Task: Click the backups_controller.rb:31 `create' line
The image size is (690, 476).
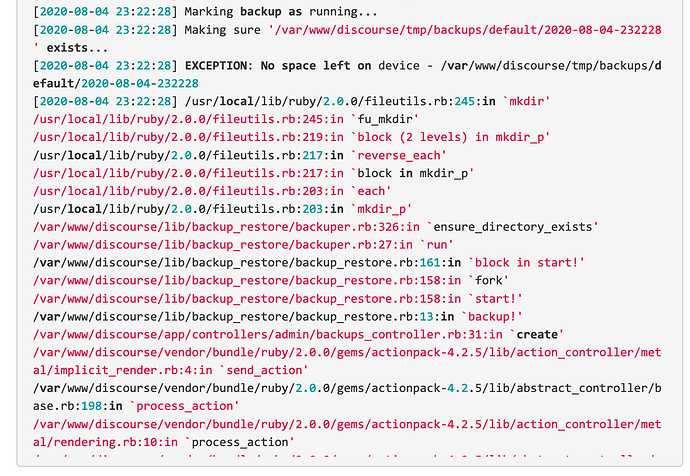Action: point(298,335)
